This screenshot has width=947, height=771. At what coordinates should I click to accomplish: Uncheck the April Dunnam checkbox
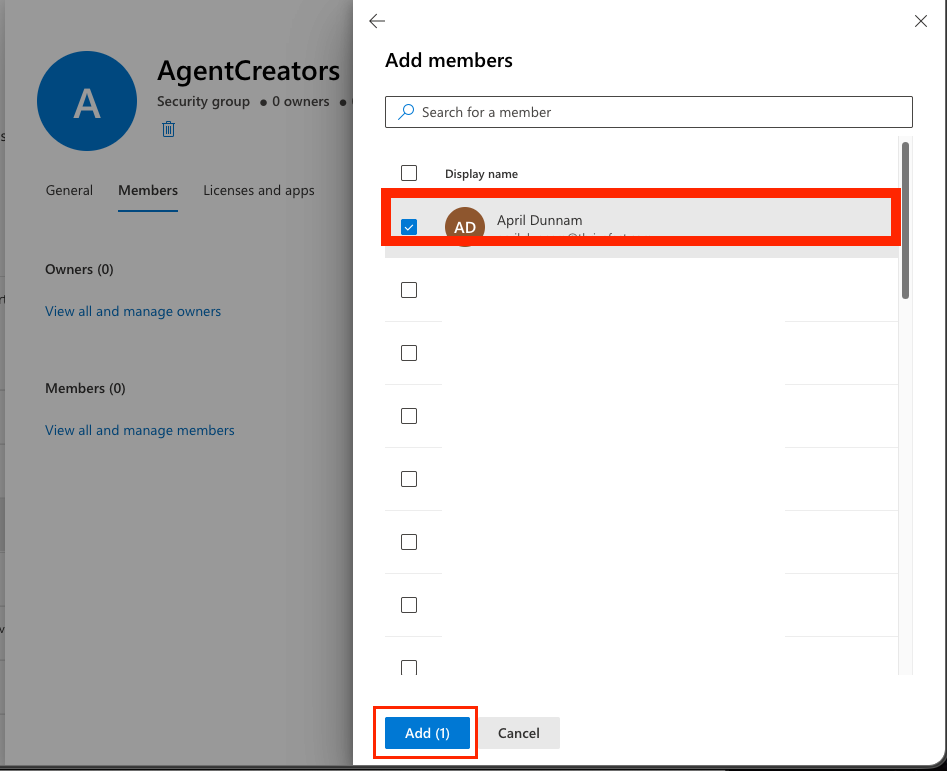[x=409, y=227]
